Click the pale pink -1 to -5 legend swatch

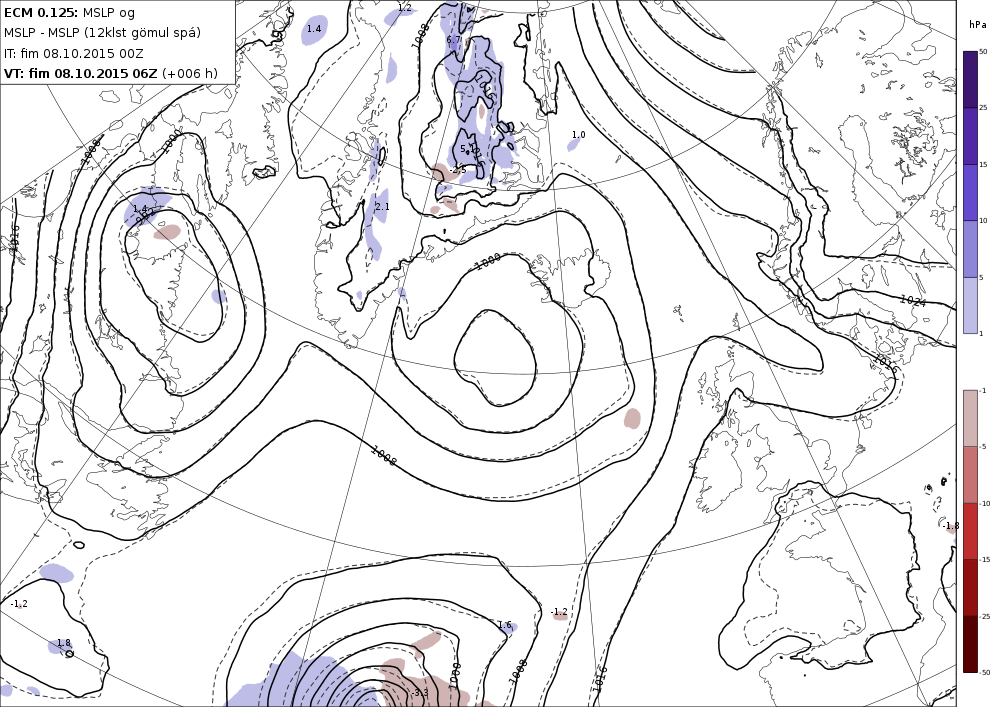click(x=970, y=418)
